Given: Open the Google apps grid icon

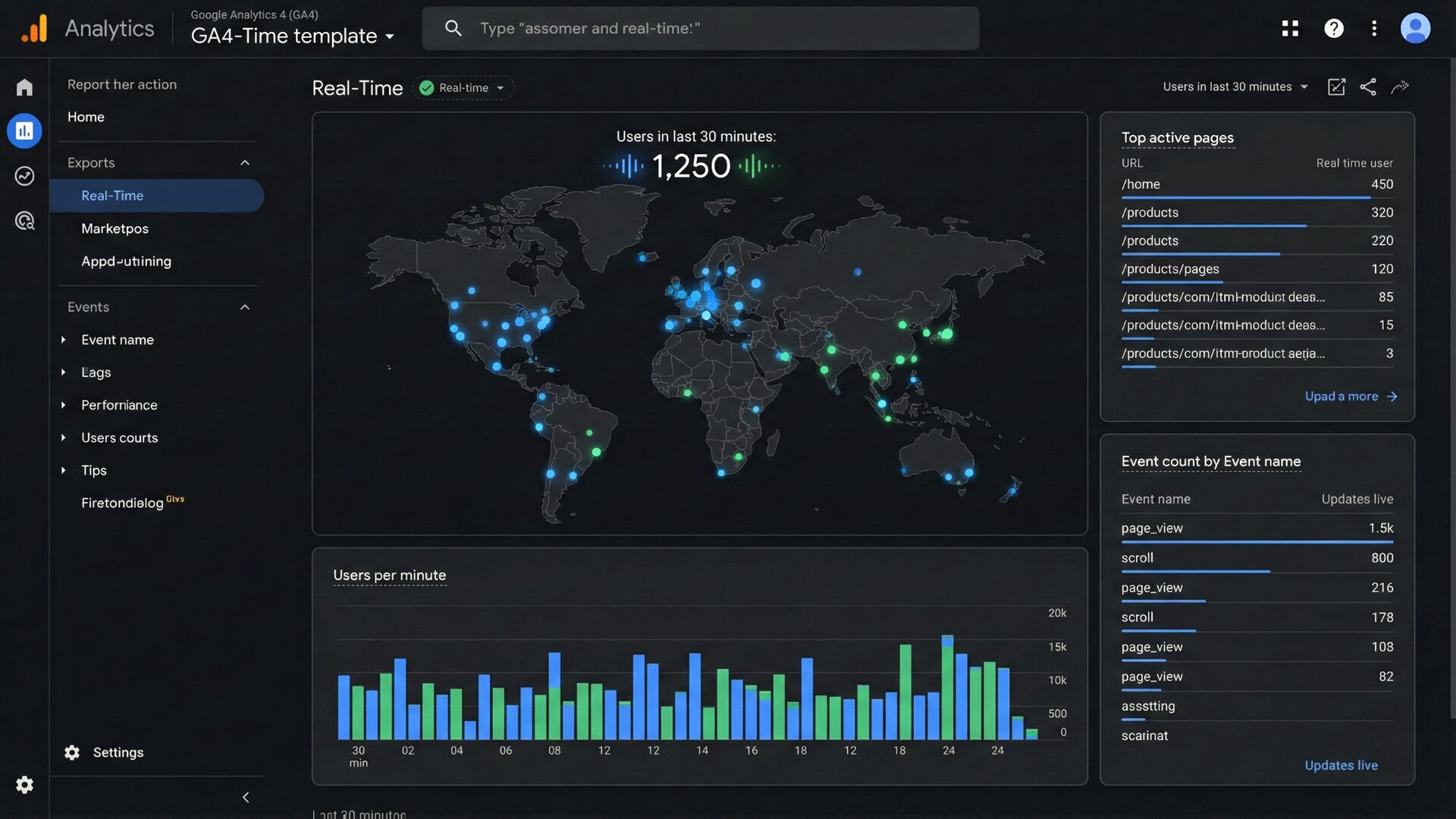Looking at the screenshot, I should coord(1290,28).
